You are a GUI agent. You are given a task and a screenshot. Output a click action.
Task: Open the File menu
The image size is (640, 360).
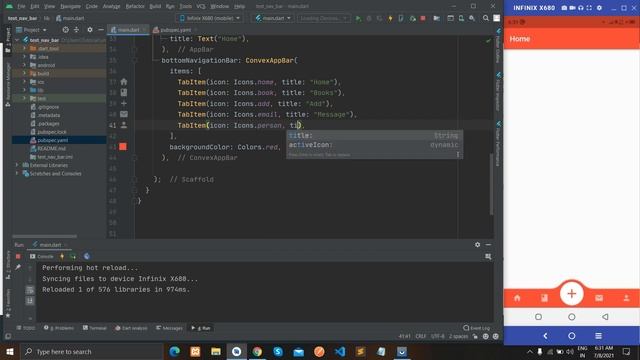point(21,7)
